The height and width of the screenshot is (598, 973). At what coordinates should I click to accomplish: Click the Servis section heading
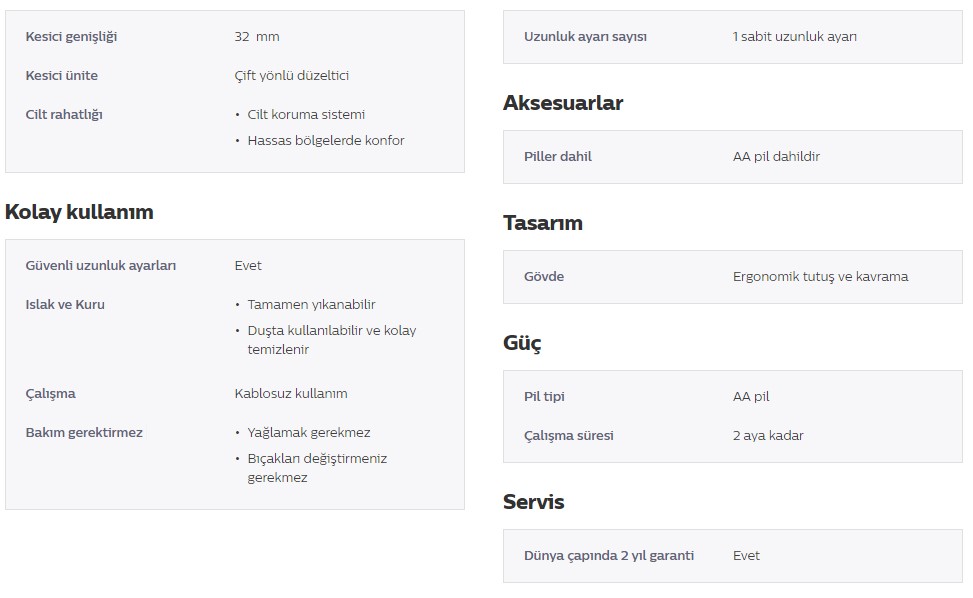534,502
